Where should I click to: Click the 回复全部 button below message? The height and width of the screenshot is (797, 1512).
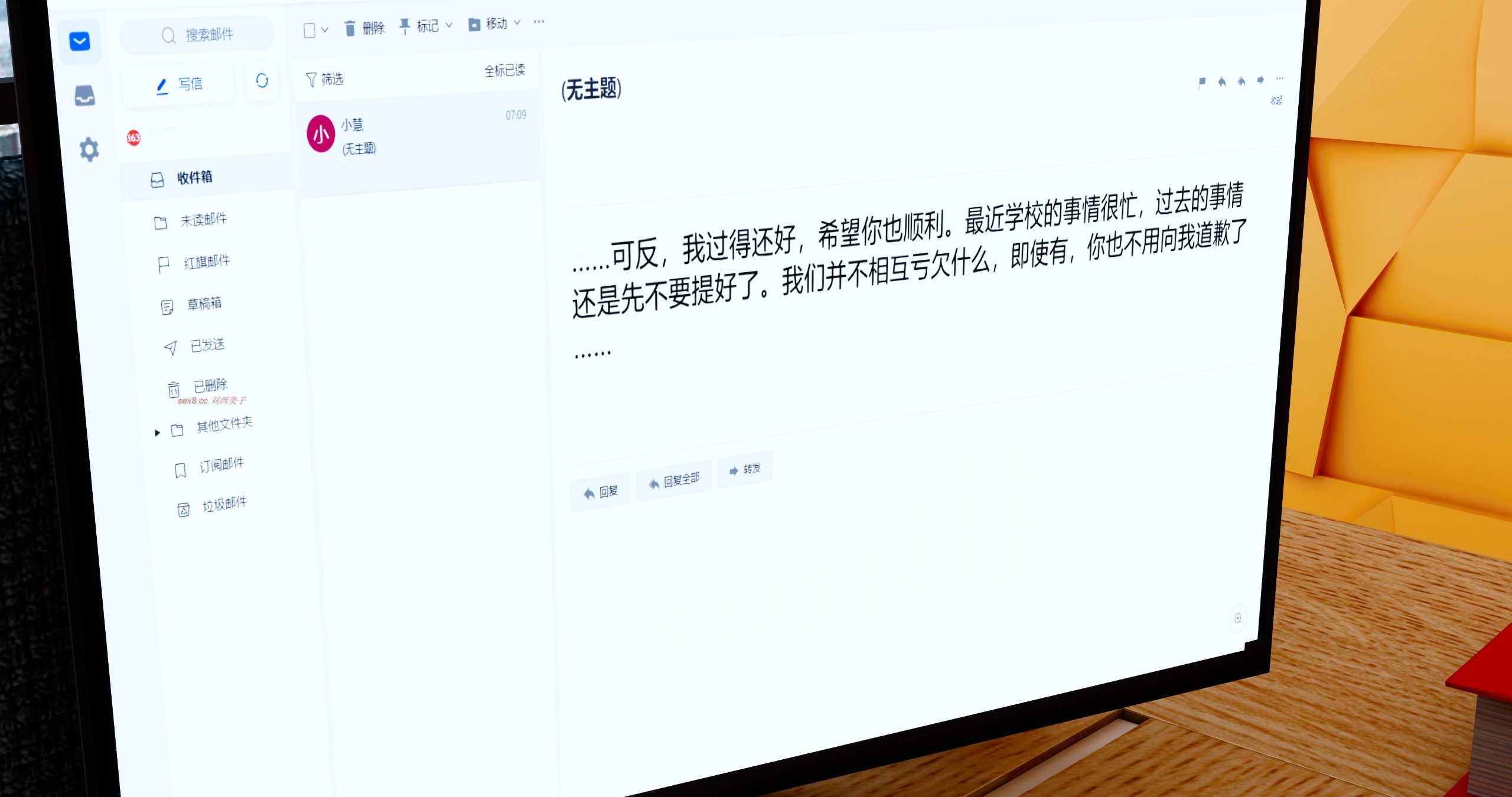pos(674,481)
